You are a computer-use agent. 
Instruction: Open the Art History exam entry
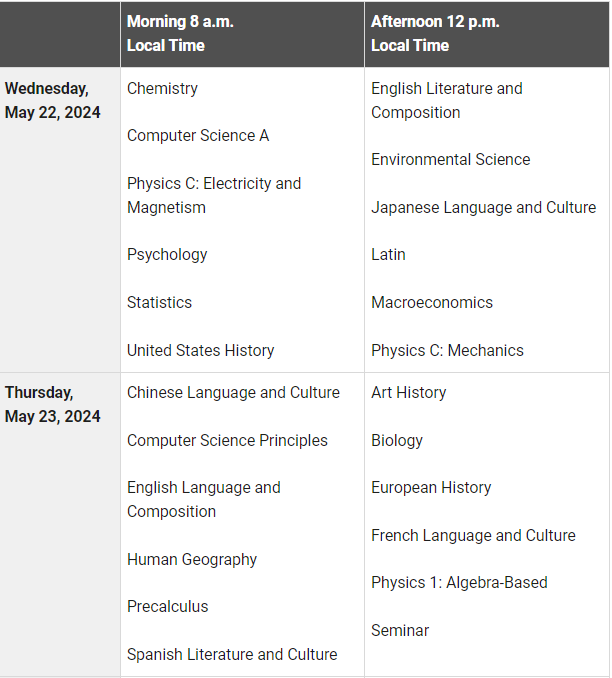click(408, 393)
